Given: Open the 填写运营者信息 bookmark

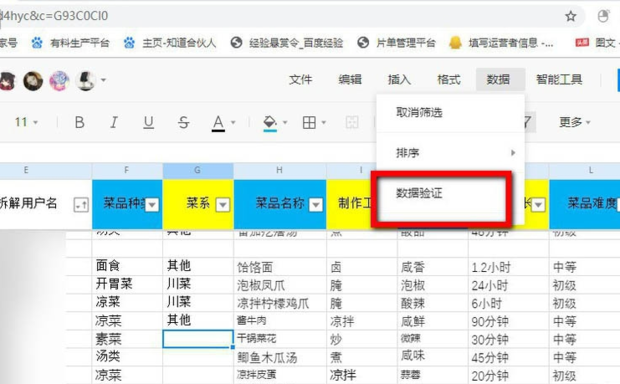Looking at the screenshot, I should 501,43.
